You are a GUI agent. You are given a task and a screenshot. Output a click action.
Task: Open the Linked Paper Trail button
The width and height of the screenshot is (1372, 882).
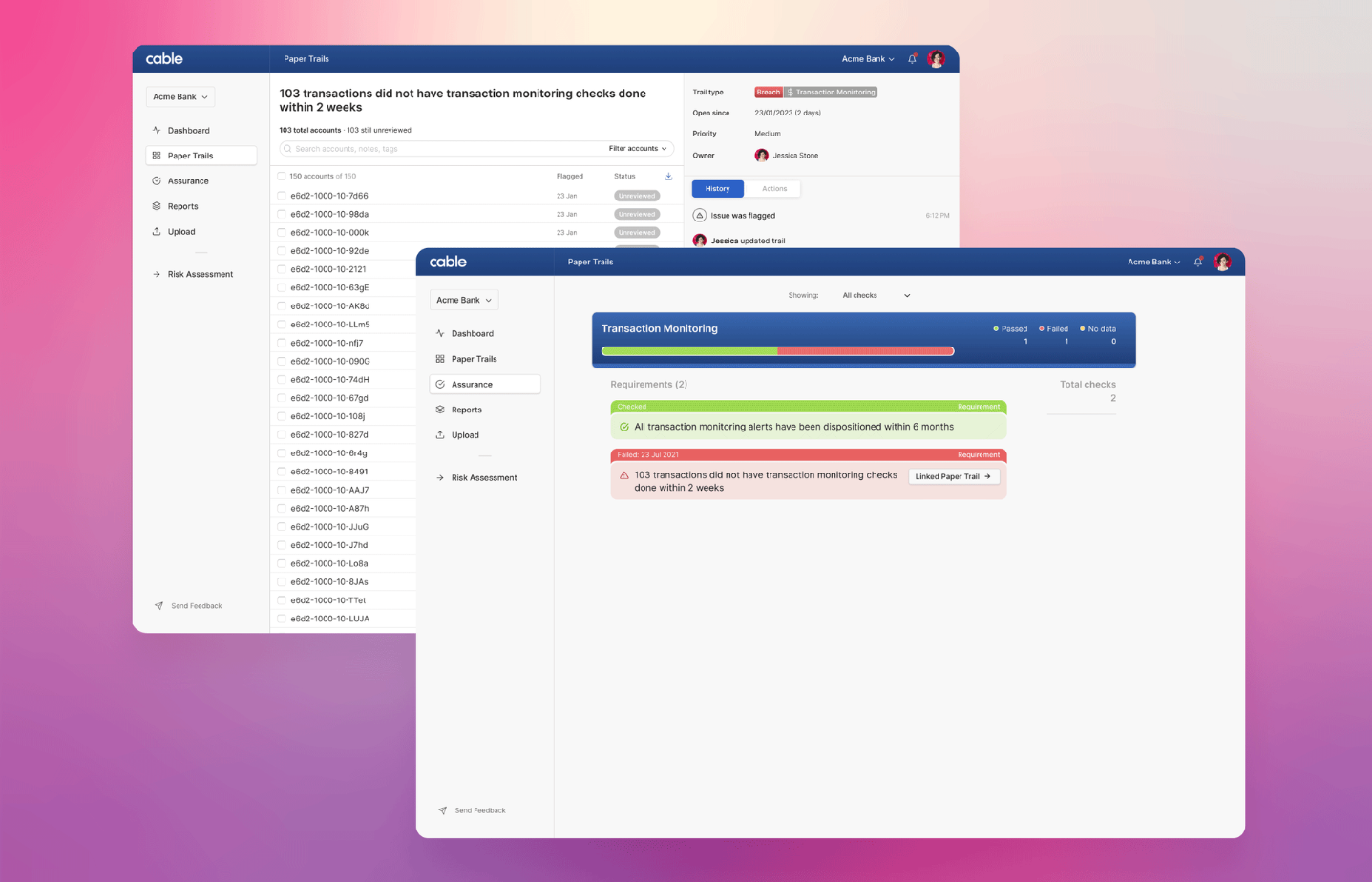coord(953,476)
